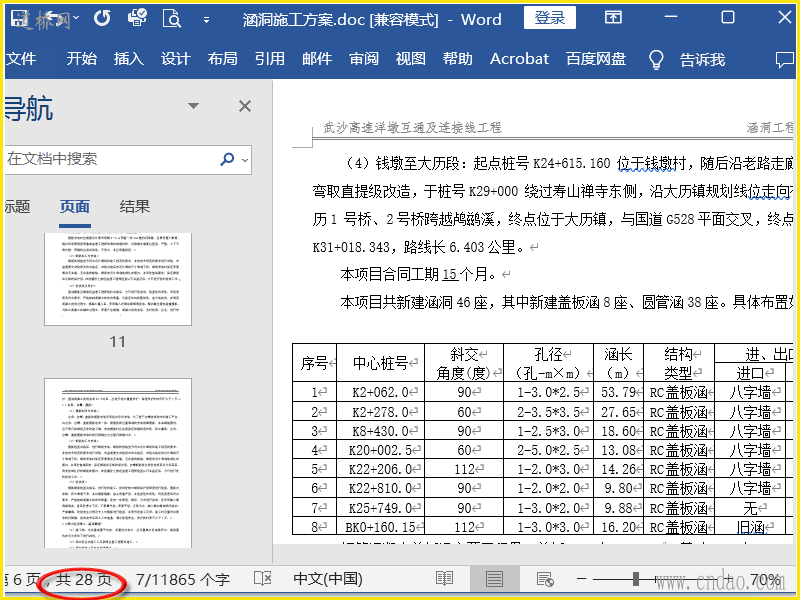Screen dimensions: 800x600
Task: Expand search options arrow beside magnifier
Action: click(x=246, y=159)
